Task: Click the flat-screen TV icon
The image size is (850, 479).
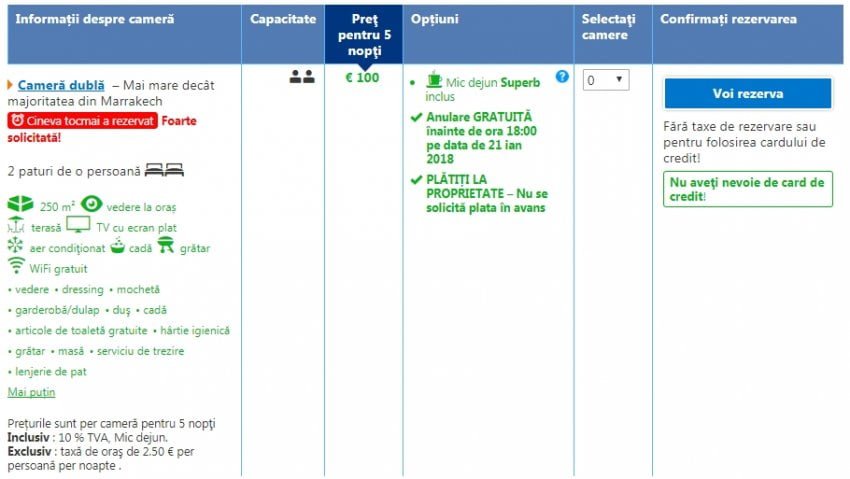Action: coord(78,226)
